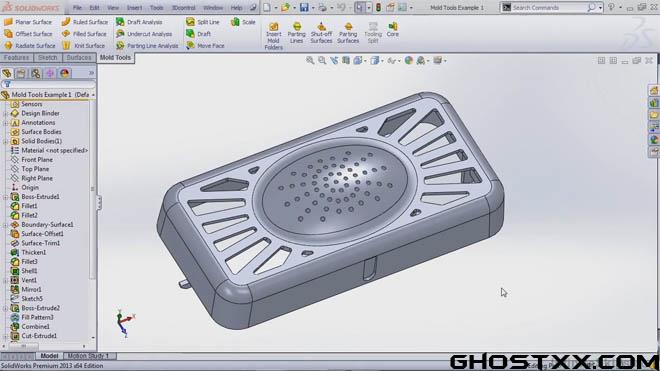Expand the Solid Bodies(1) folder

[6, 141]
